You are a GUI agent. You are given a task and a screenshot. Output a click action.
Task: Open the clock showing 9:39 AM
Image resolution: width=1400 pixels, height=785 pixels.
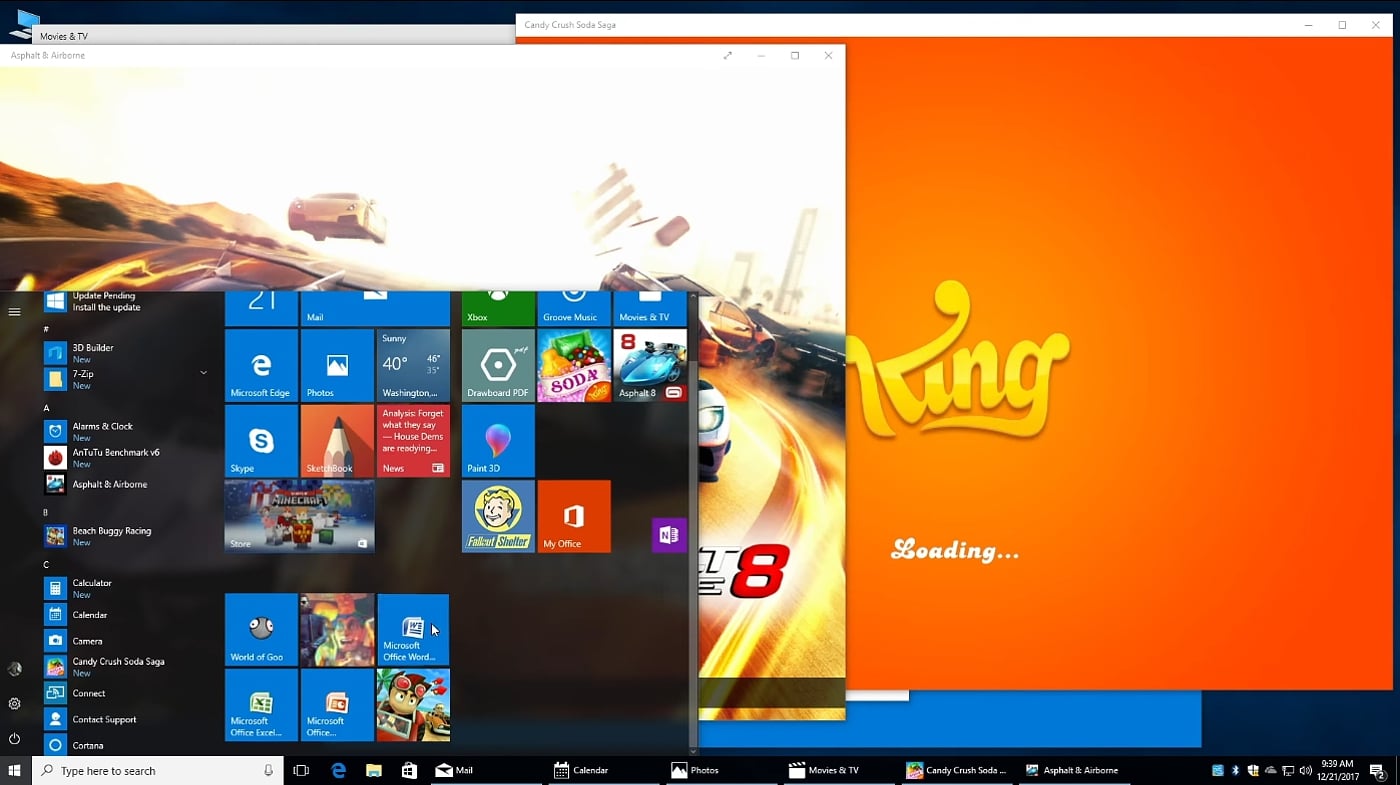pos(1337,770)
